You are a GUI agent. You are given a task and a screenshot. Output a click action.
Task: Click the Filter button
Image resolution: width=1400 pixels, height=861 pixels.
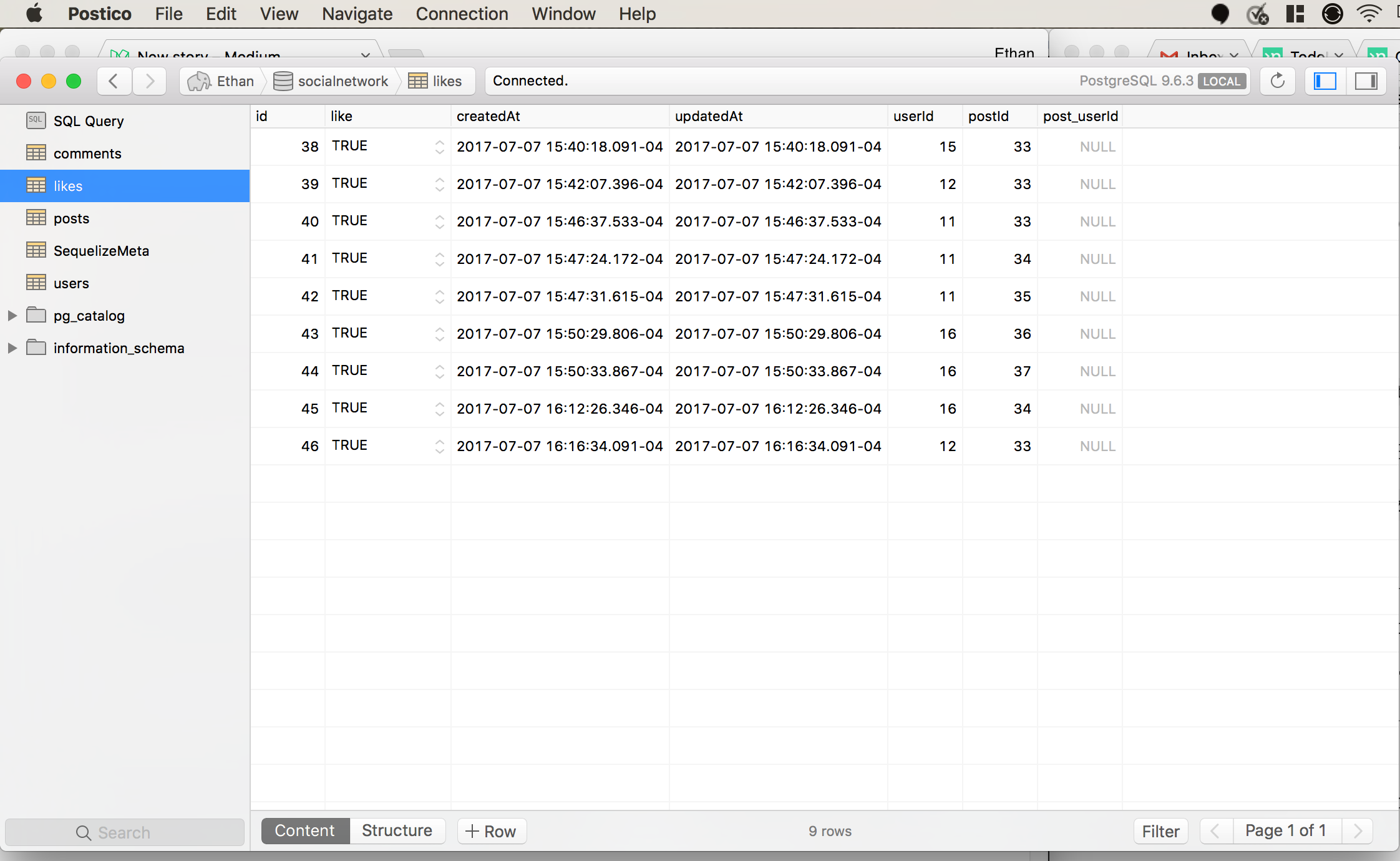[x=1160, y=831]
